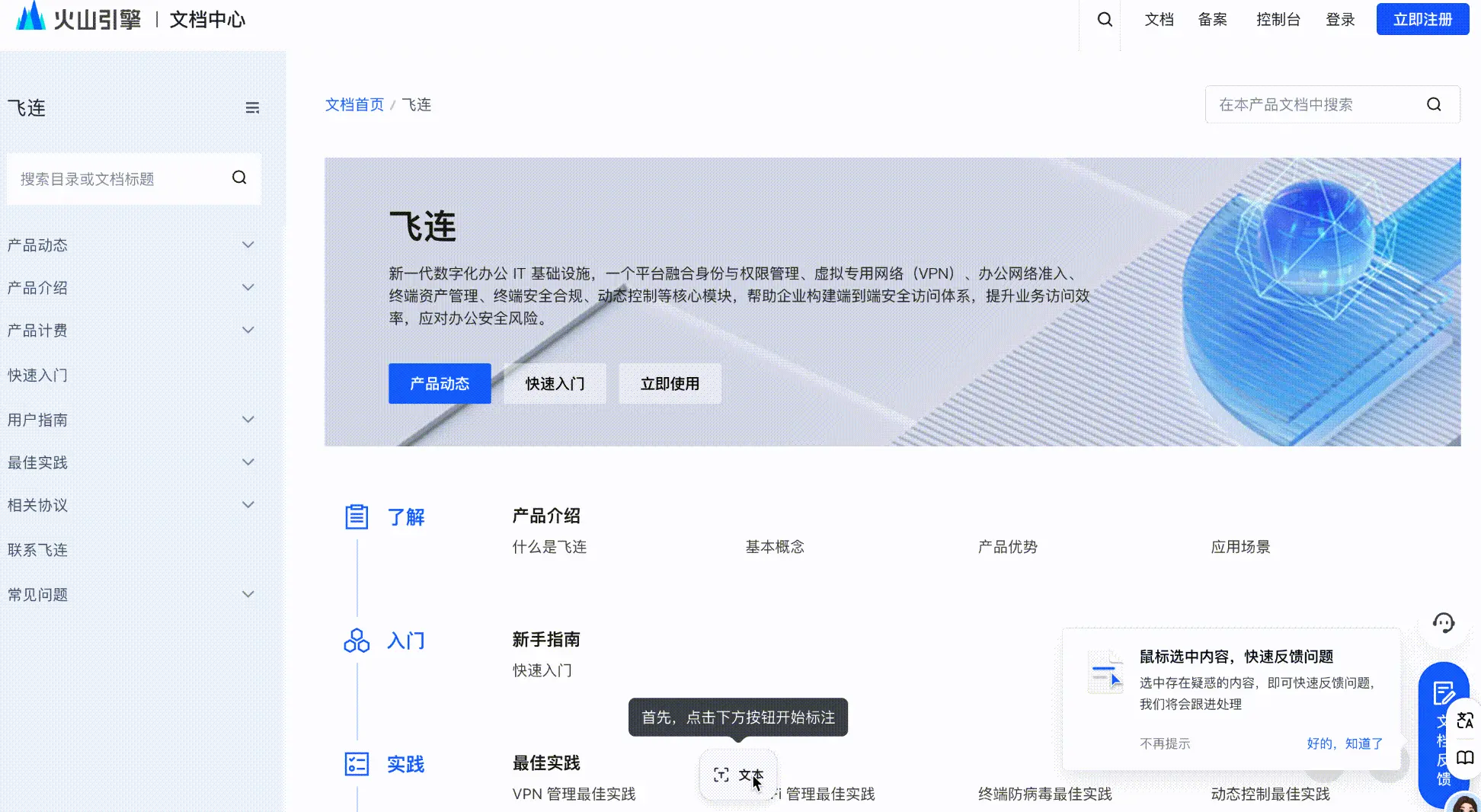Click the product docs search magnifier icon
Viewport: 1481px width, 812px height.
[1434, 104]
